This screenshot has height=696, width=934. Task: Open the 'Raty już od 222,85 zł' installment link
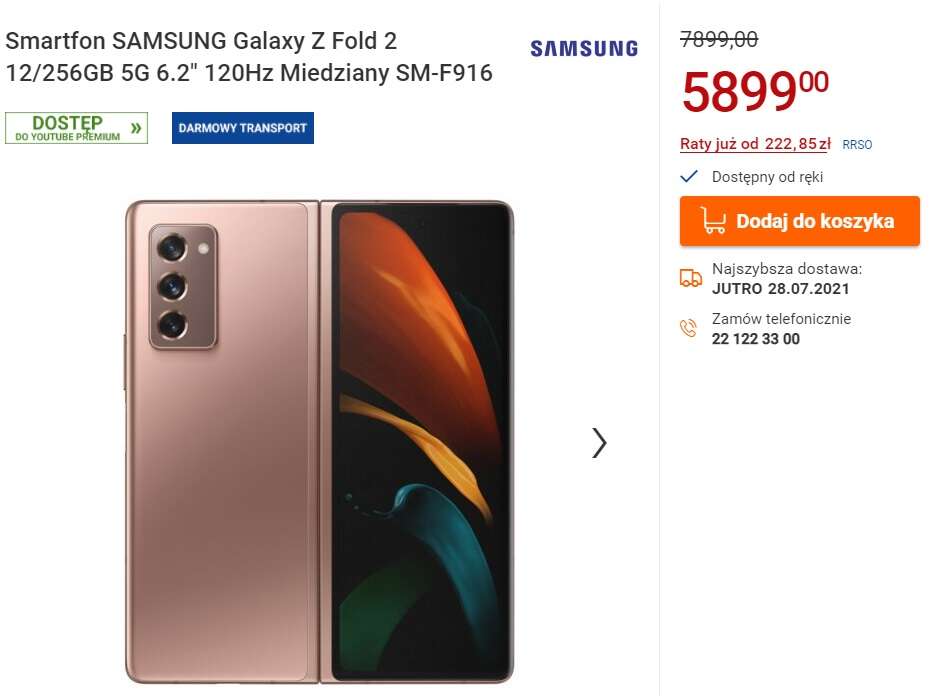tap(755, 144)
